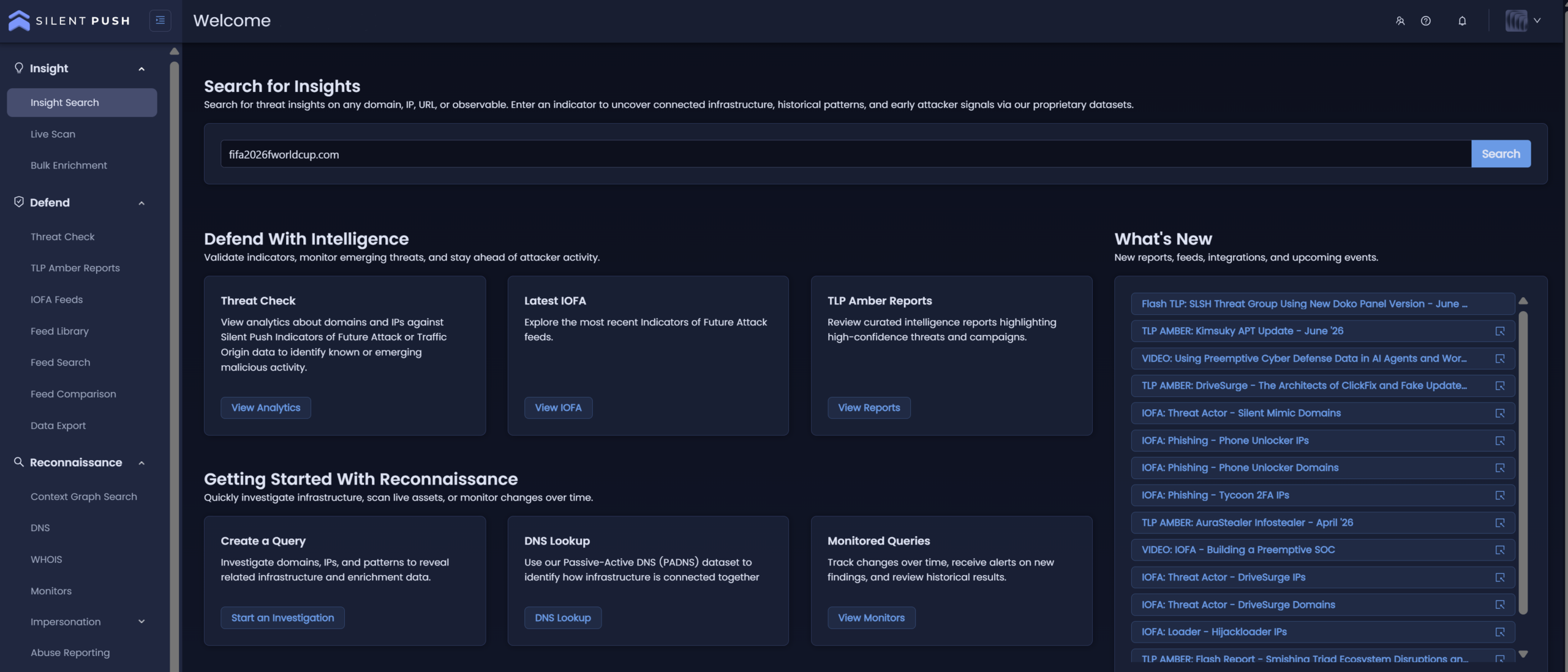
Task: Click What's New list scroll down arrow
Action: point(1523,654)
